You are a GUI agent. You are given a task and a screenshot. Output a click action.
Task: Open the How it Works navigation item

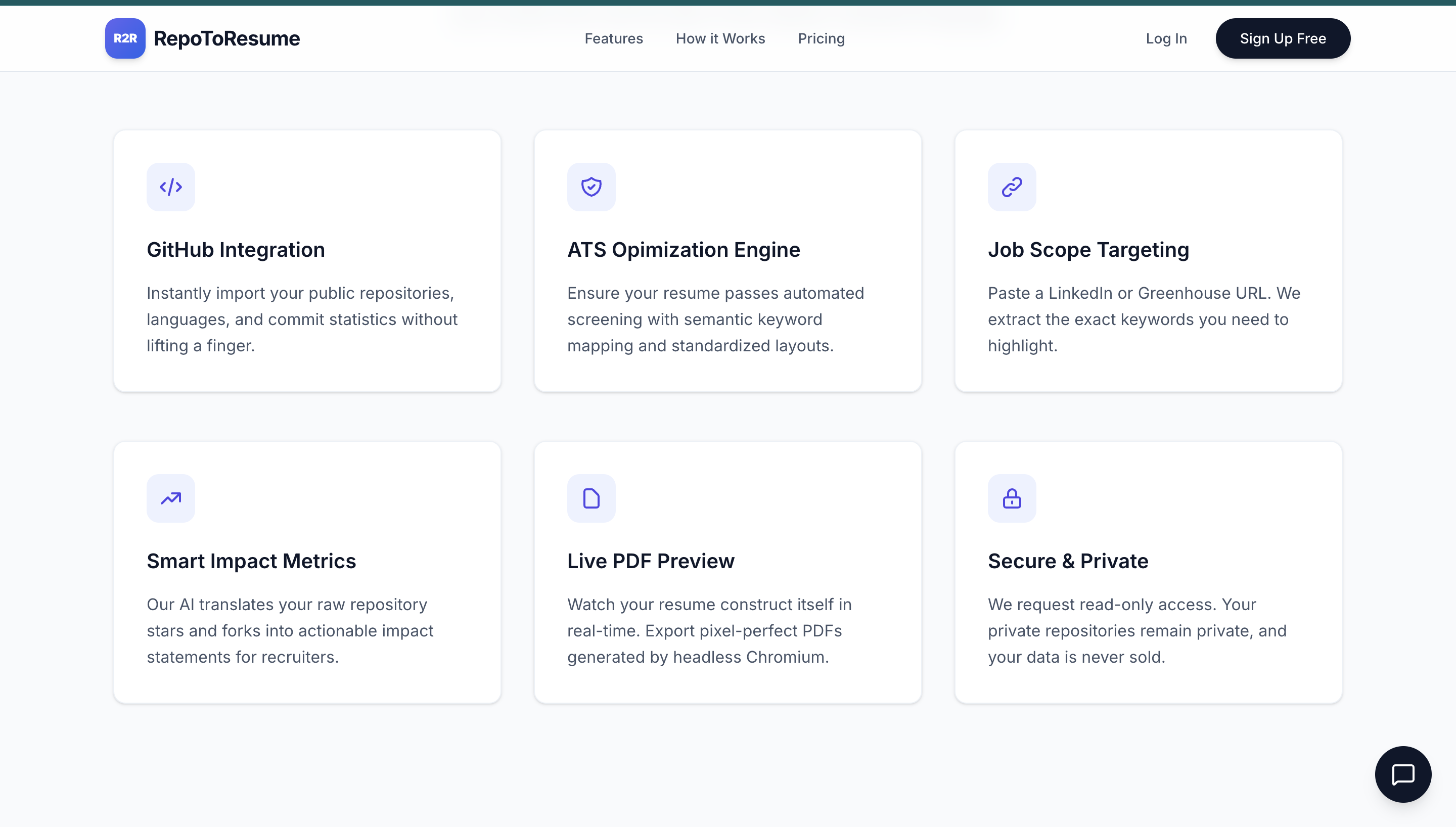pyautogui.click(x=720, y=38)
